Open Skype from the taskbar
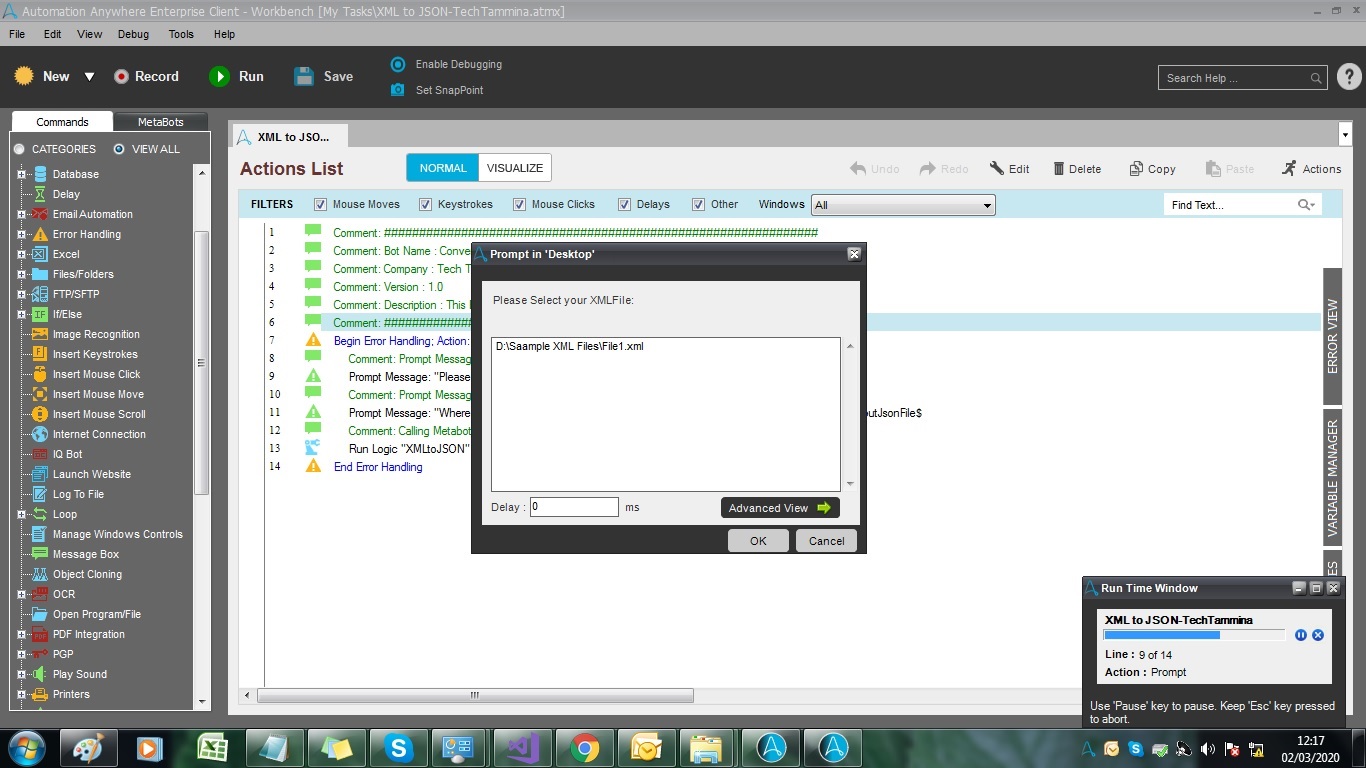Screen dimensions: 1366x768 [400, 748]
